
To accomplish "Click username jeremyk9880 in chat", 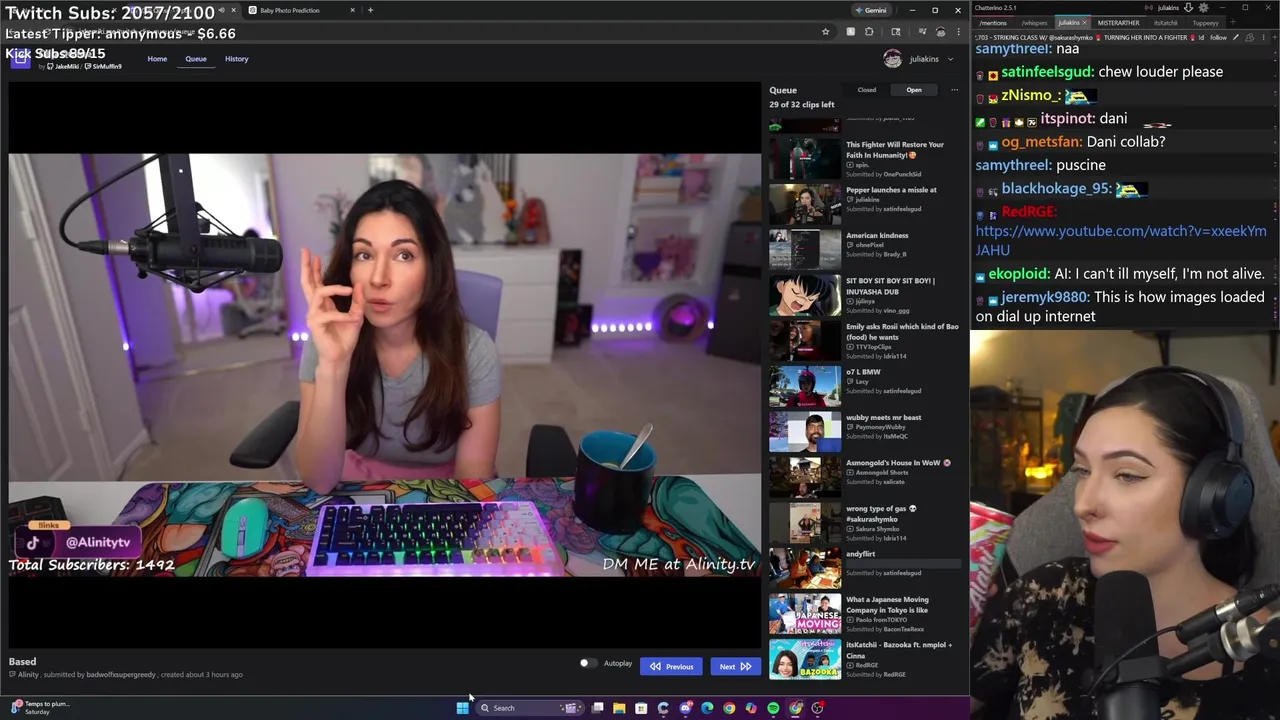I will click(x=1044, y=297).
